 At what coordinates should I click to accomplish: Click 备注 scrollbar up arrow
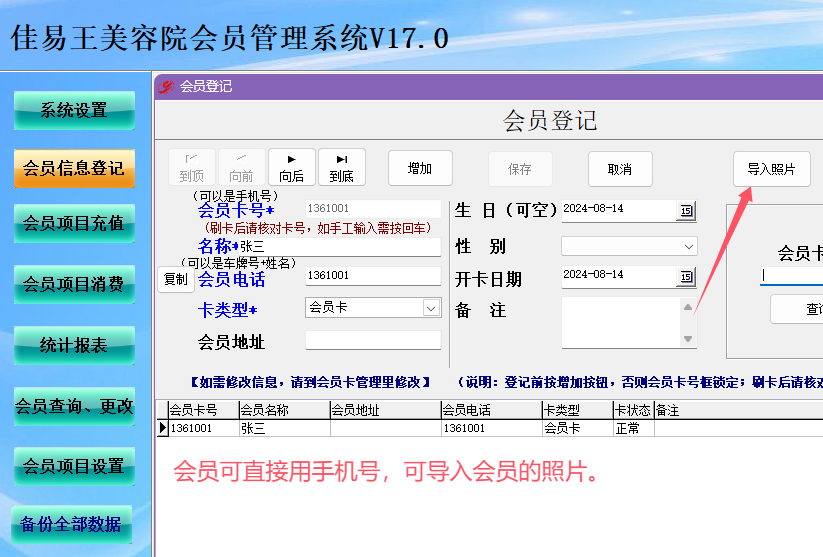688,307
